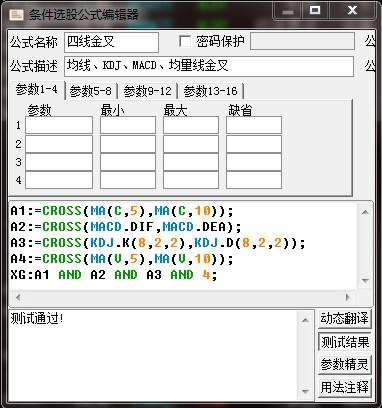Screen dimensions: 382x408
Task: Open the 参数9-12 tab
Action: (x=147, y=91)
